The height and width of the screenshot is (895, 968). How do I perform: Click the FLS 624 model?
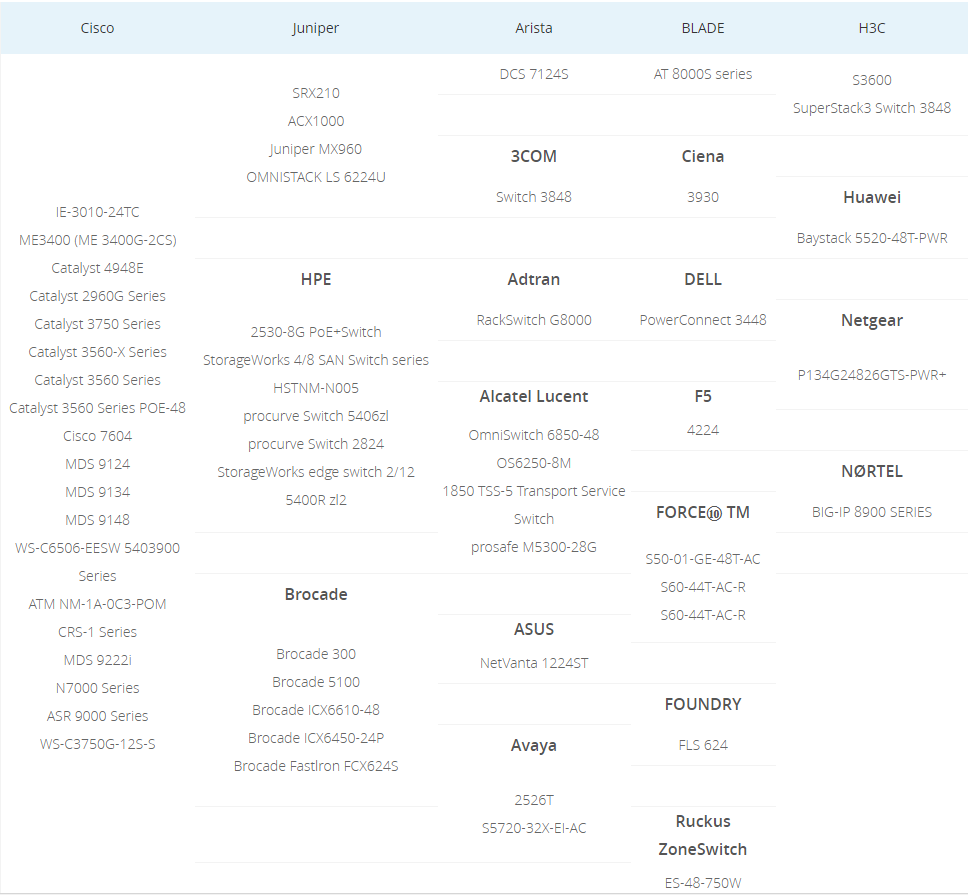point(702,745)
